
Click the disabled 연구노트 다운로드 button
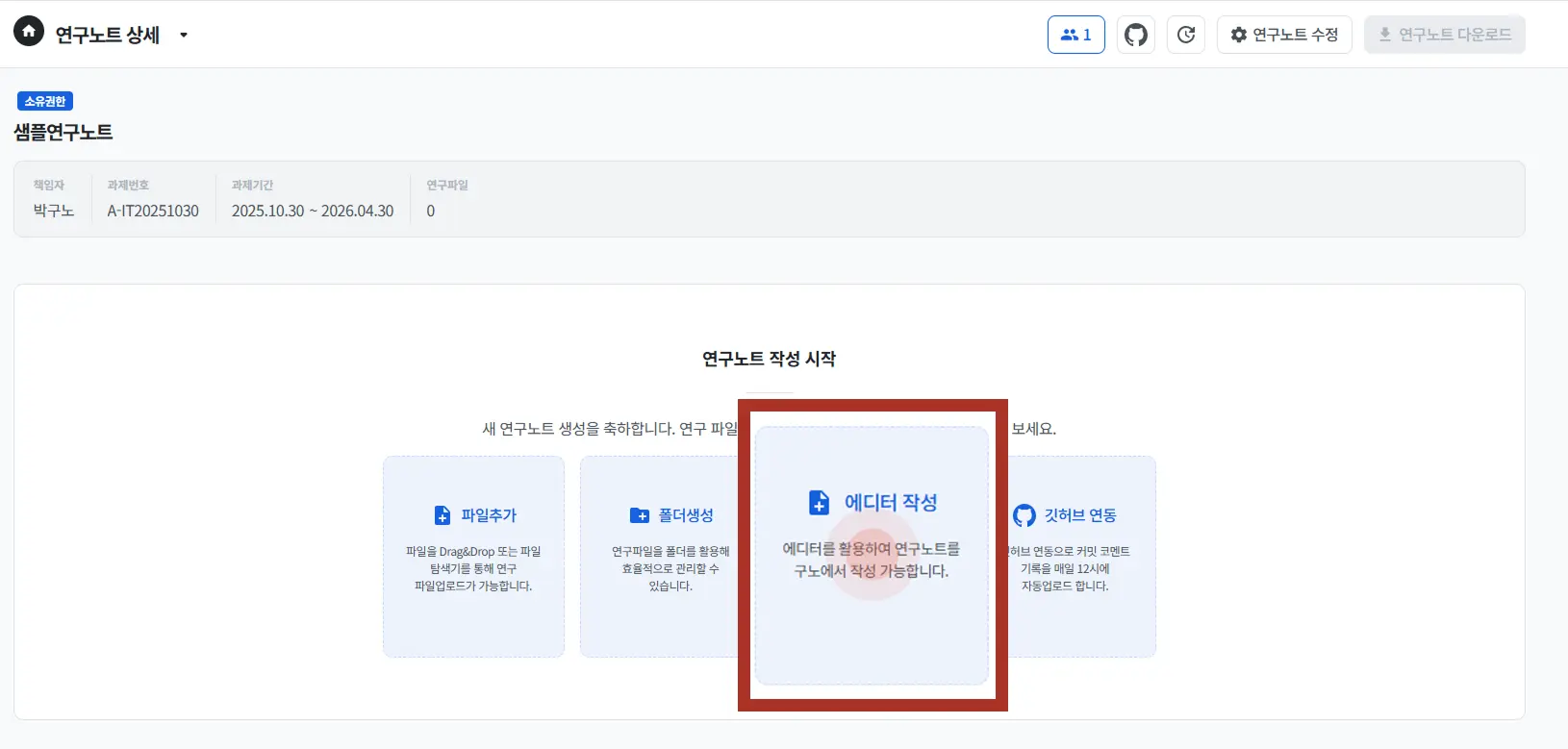[1444, 35]
